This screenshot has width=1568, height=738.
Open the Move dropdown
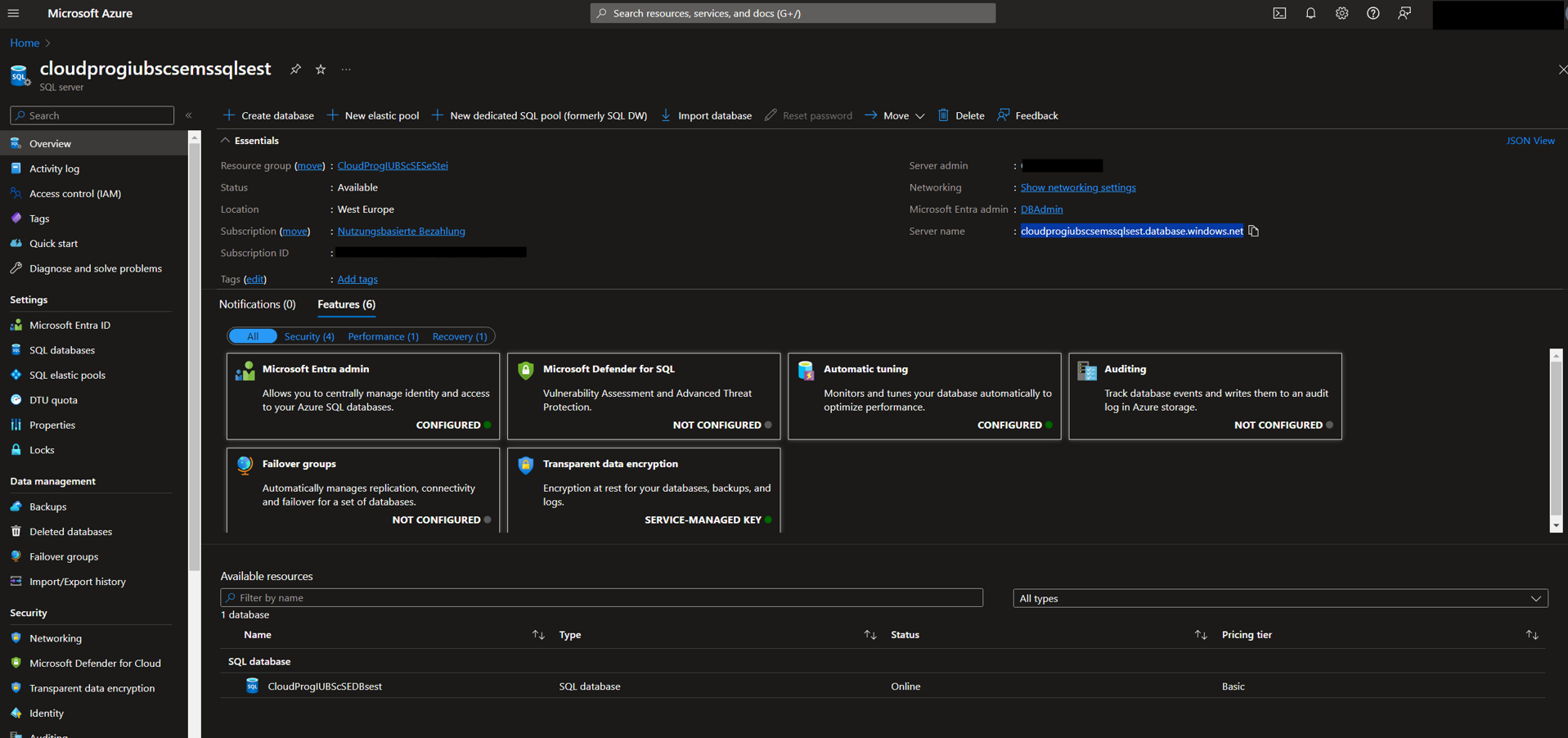[895, 115]
